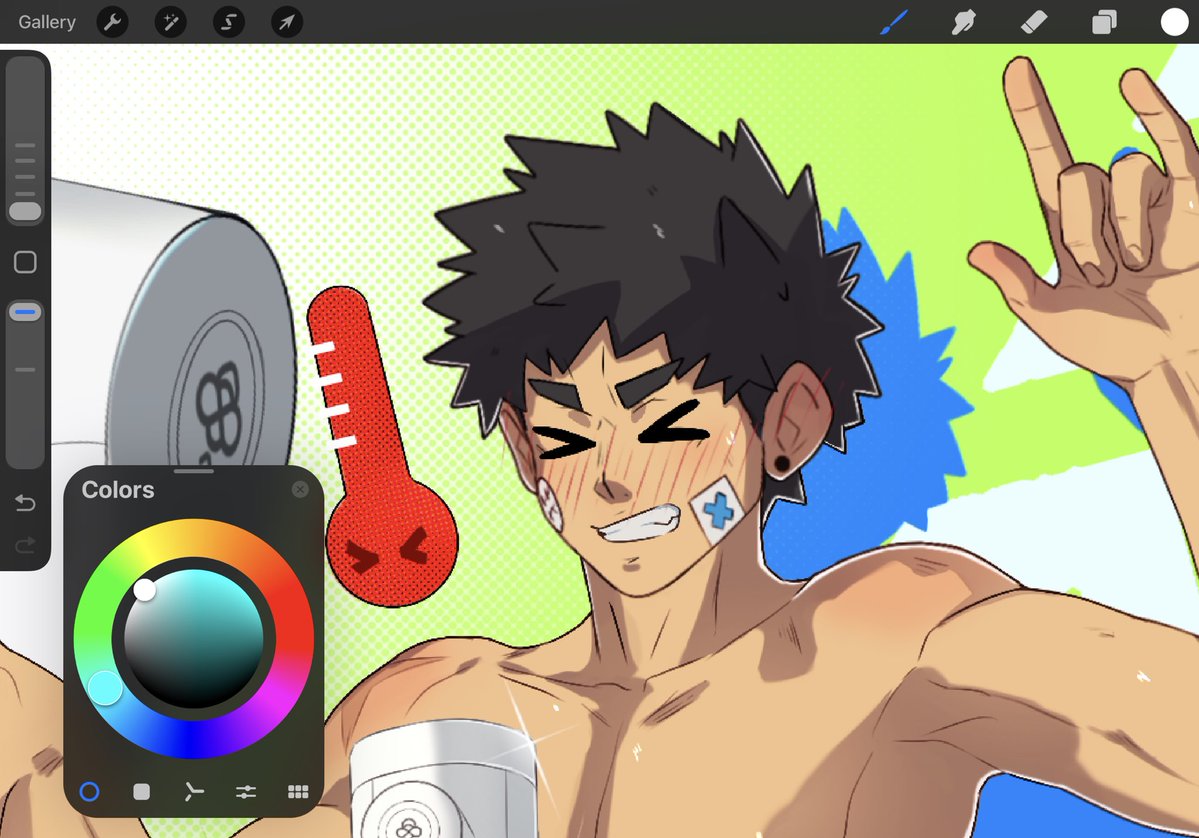Select the Smudge tool
The image size is (1199, 838).
pos(963,22)
